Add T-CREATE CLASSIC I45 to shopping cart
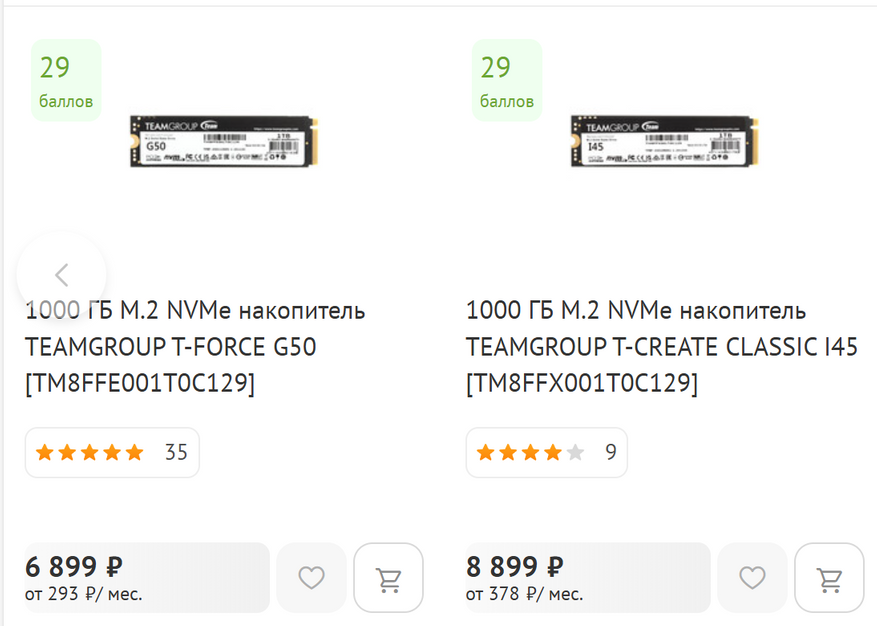The image size is (877, 626). pos(829,577)
